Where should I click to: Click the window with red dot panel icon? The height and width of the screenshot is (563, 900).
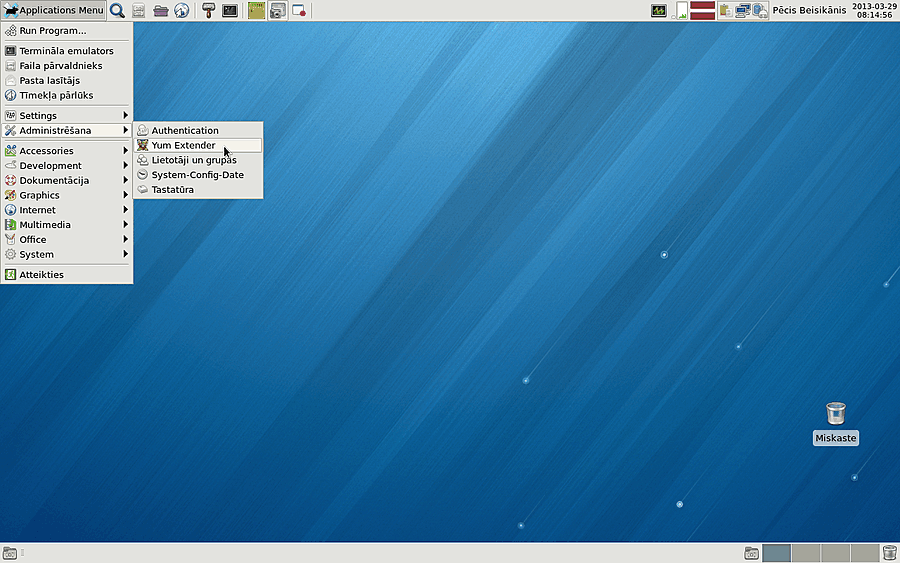[299, 10]
